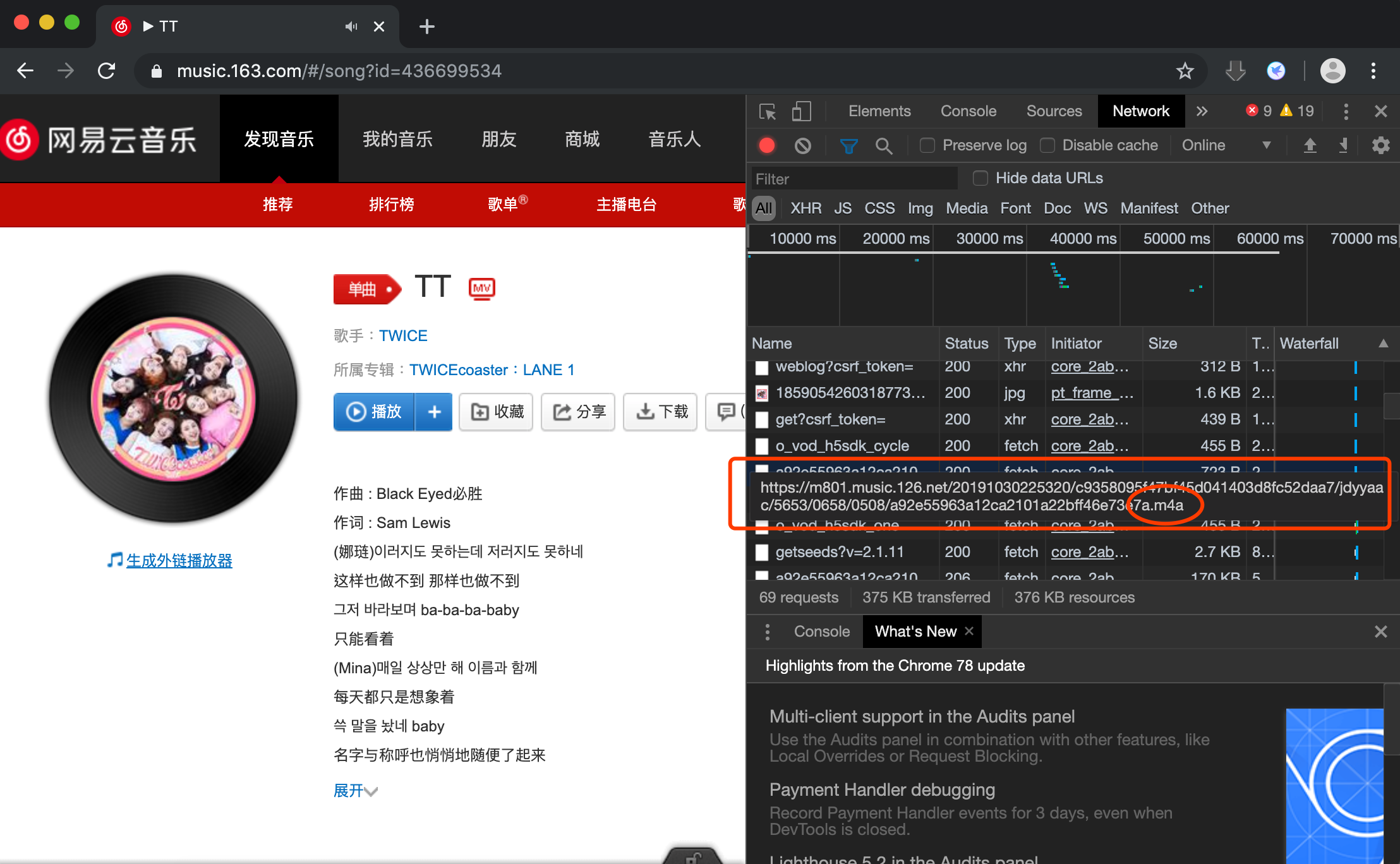Click the NetEase Cloud Music logo
The image size is (1400, 864).
98,140
